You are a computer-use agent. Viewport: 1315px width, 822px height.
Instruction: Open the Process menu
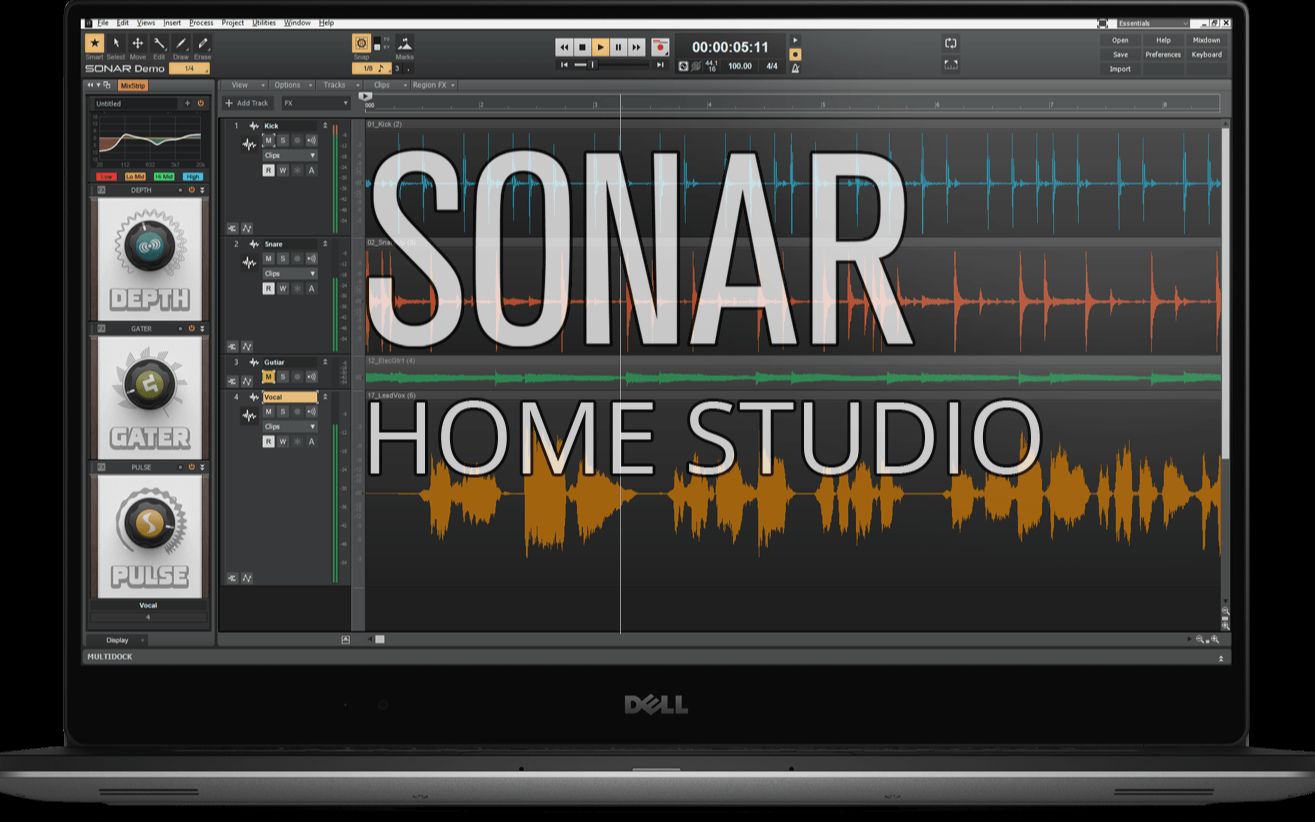click(201, 22)
